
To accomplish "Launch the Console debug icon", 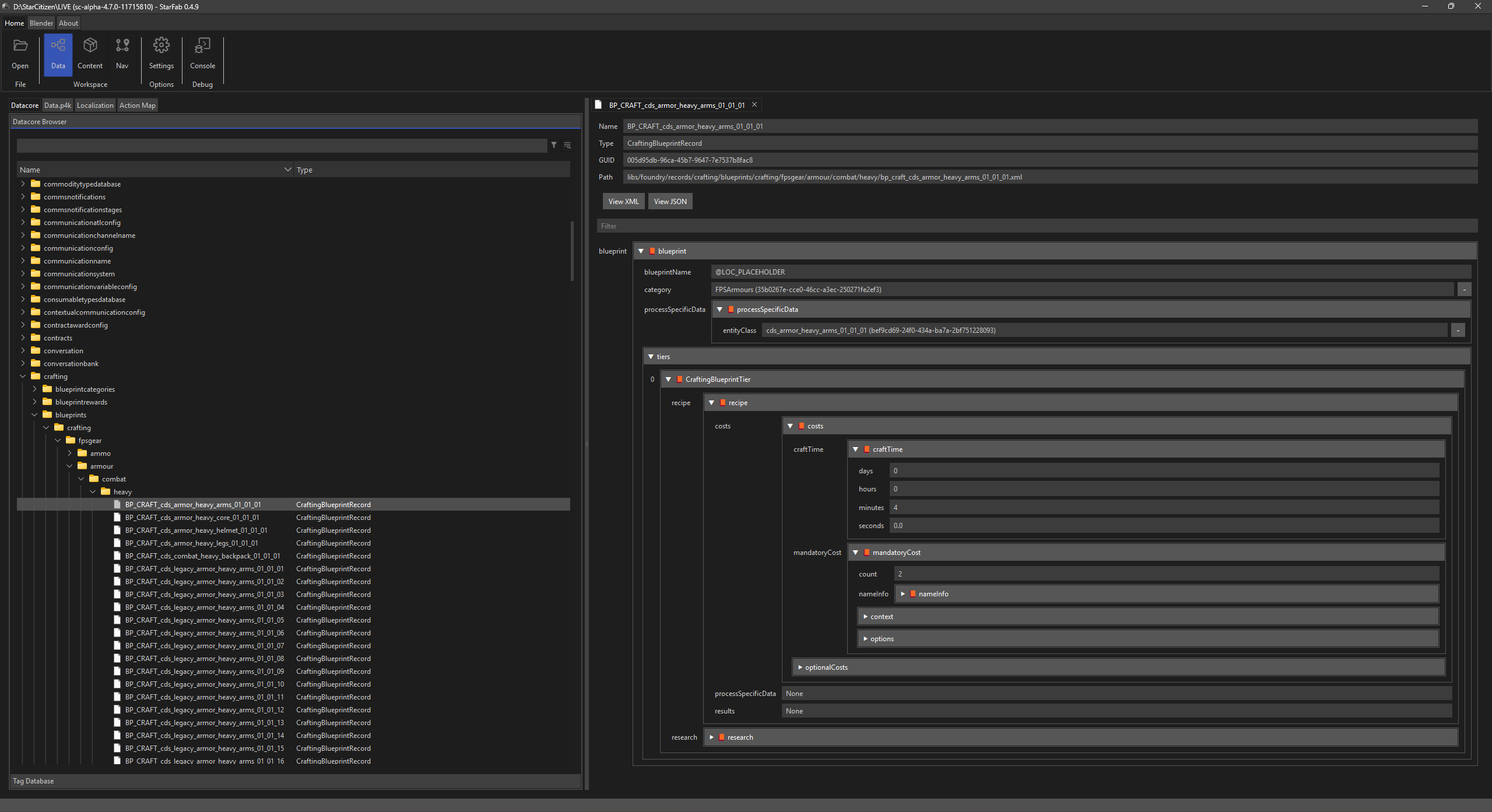I will click(202, 45).
